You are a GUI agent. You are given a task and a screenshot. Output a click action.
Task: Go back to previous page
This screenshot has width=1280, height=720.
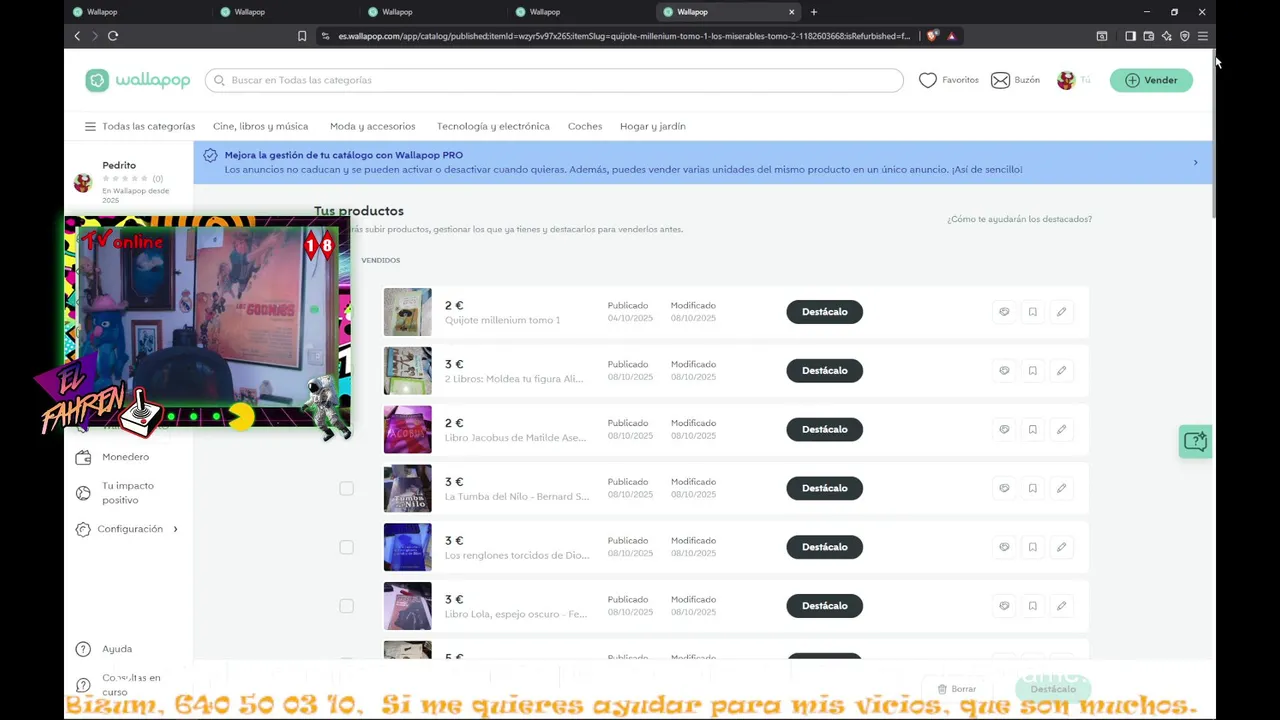click(x=77, y=36)
